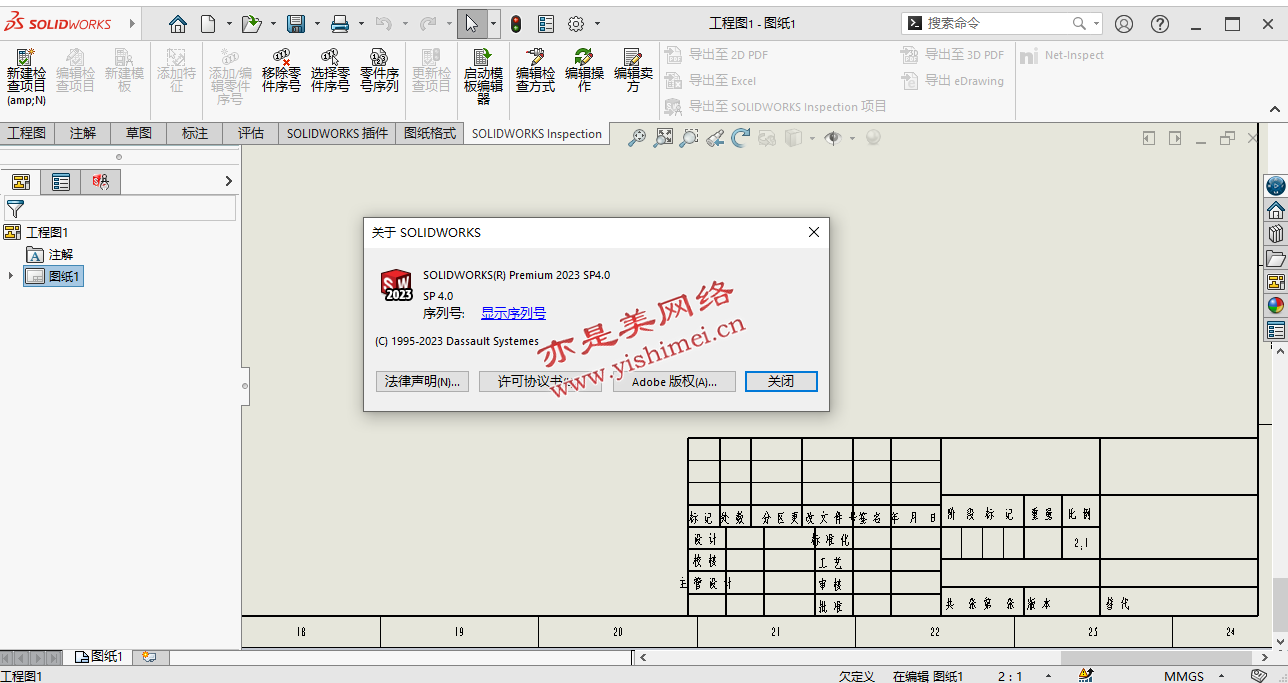
Task: Toggle the hide/show items eye icon
Action: [832, 139]
